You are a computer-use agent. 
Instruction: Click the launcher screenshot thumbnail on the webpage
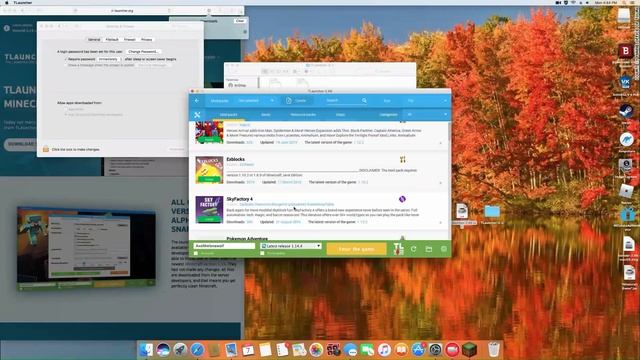pos(86,249)
